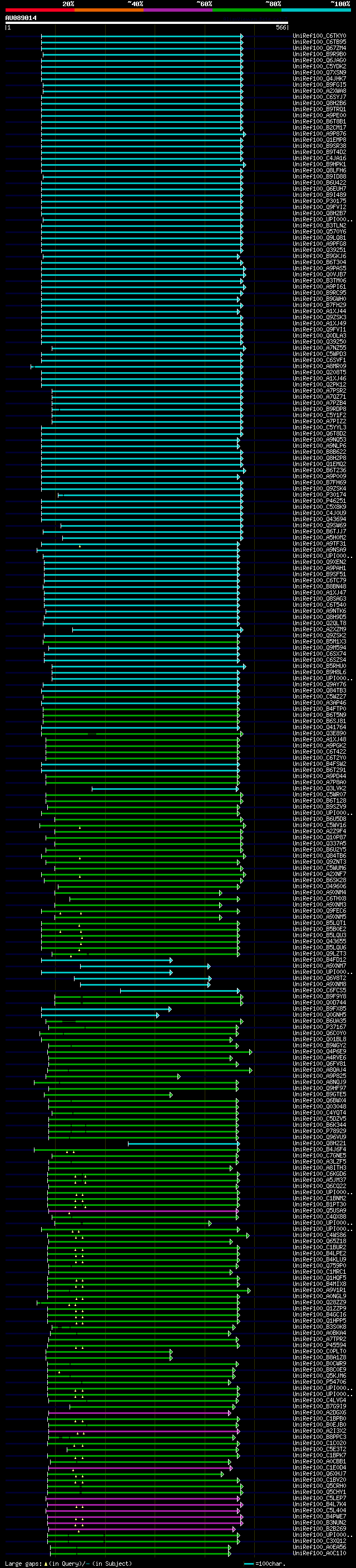Select the UniRef100_Q4P6E9 label
Viewport: 356px width, 1568px height.
click(319, 1051)
